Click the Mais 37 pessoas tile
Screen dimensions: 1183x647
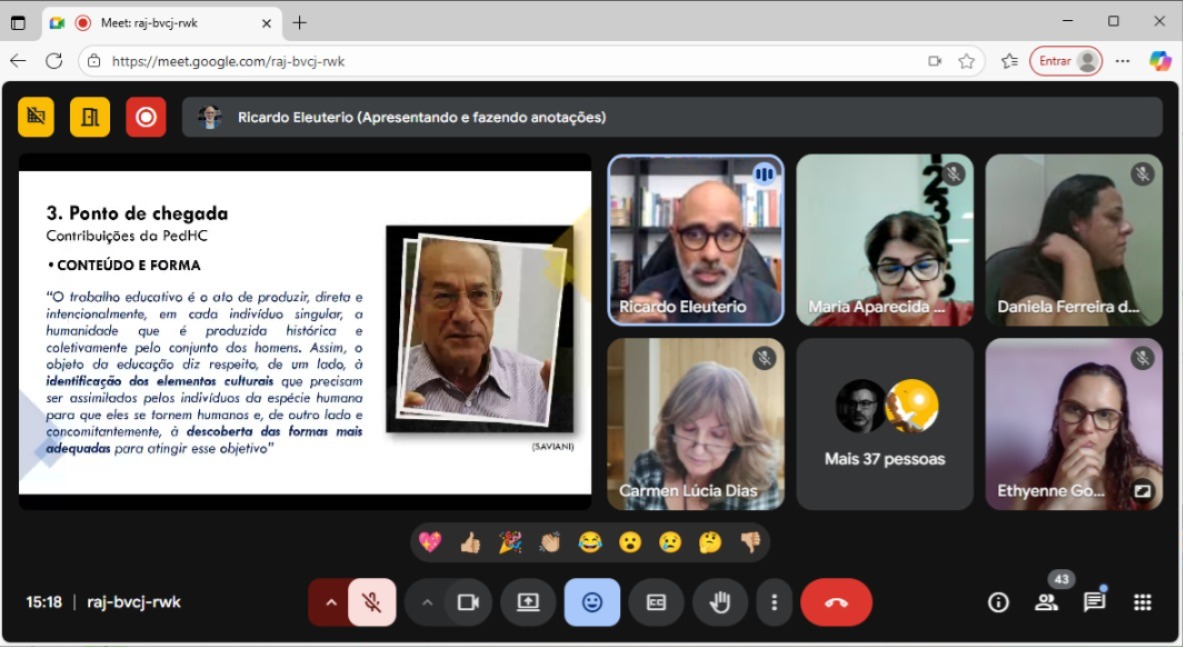pyautogui.click(x=884, y=424)
